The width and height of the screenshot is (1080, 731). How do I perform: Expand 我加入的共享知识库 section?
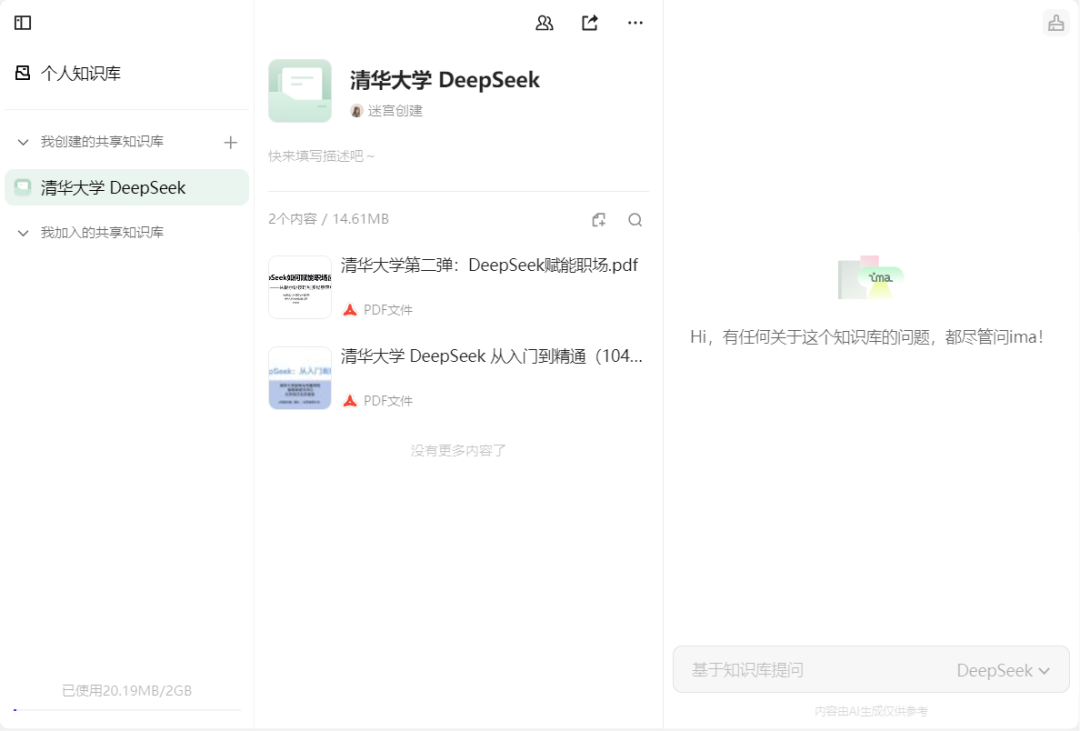tap(22, 231)
